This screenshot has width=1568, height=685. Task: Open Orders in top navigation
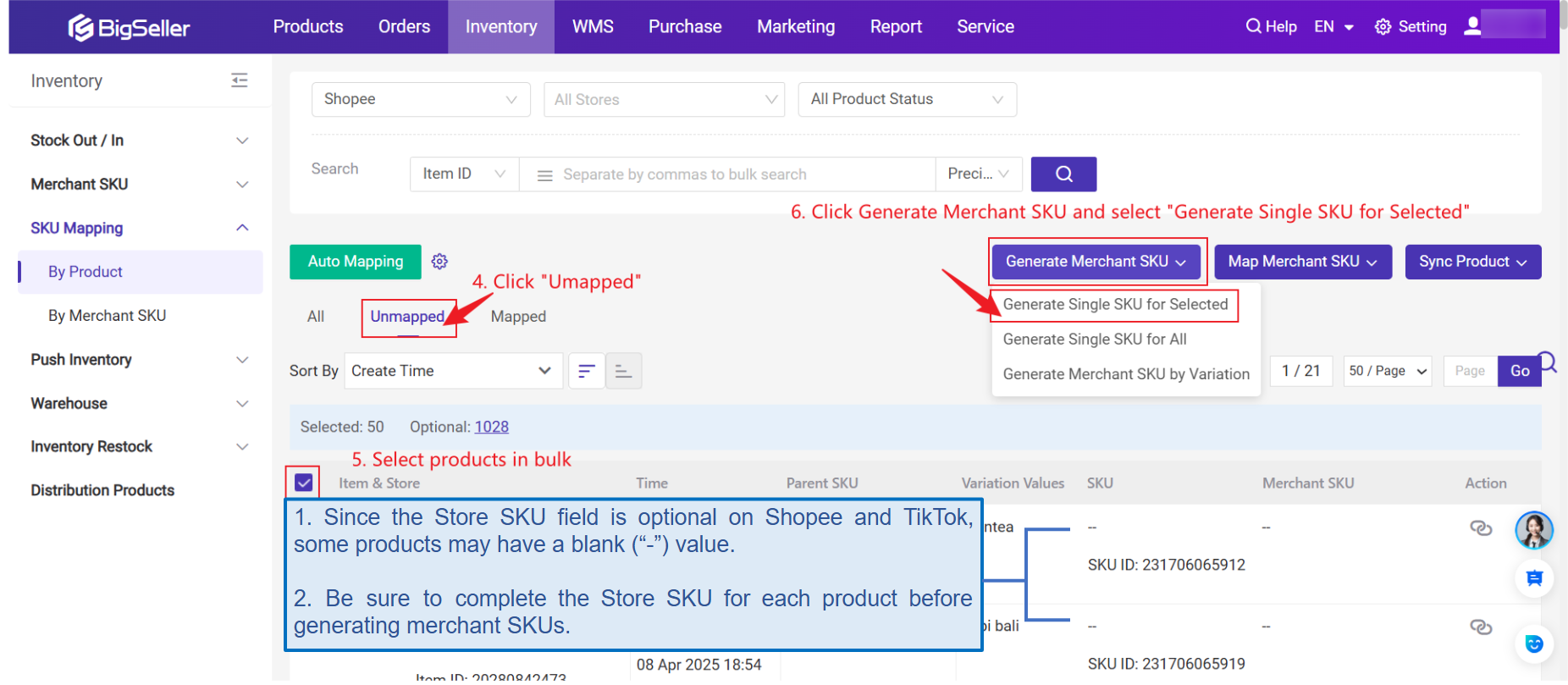coord(404,27)
